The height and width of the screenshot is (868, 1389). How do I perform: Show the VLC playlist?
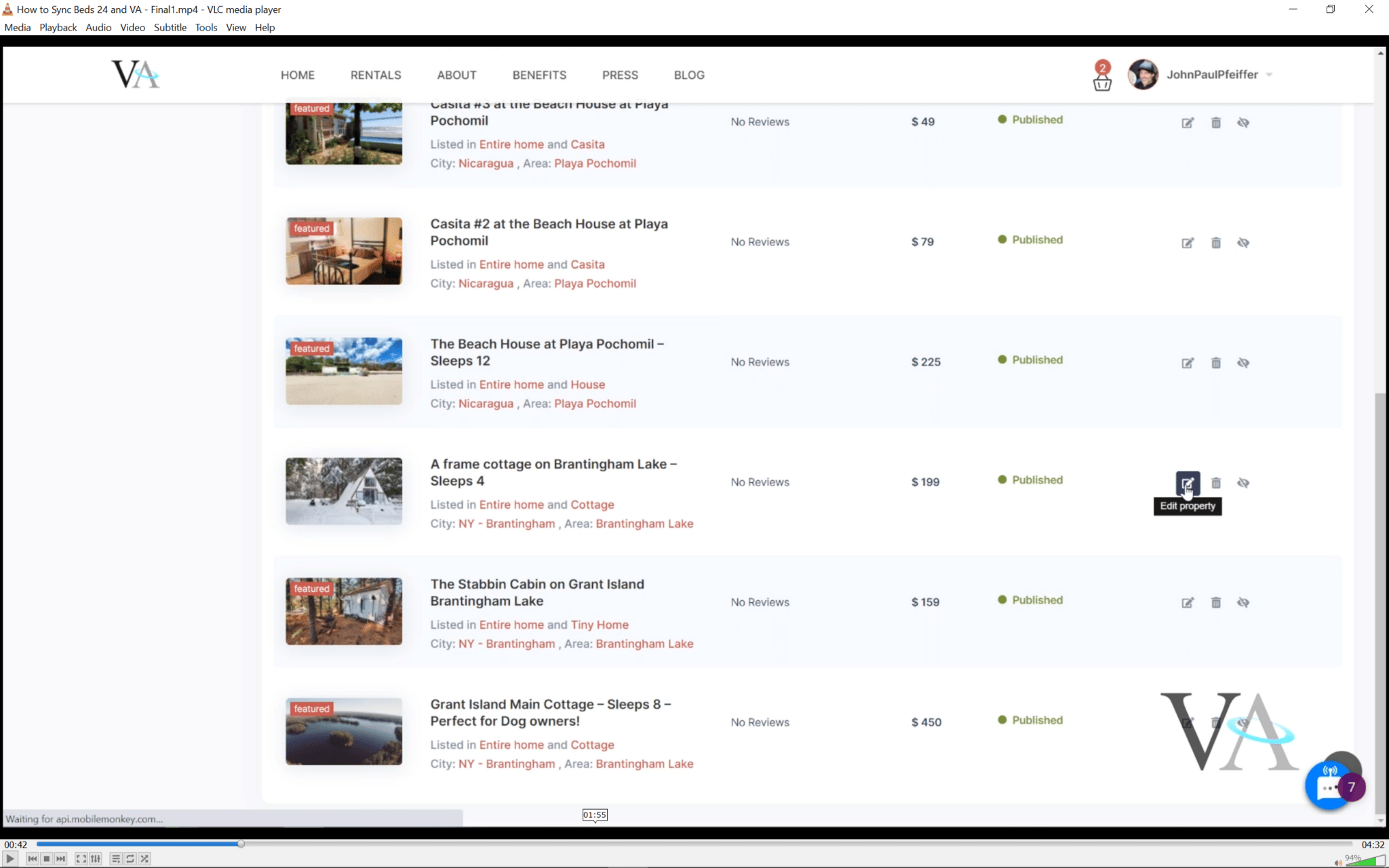[x=116, y=859]
